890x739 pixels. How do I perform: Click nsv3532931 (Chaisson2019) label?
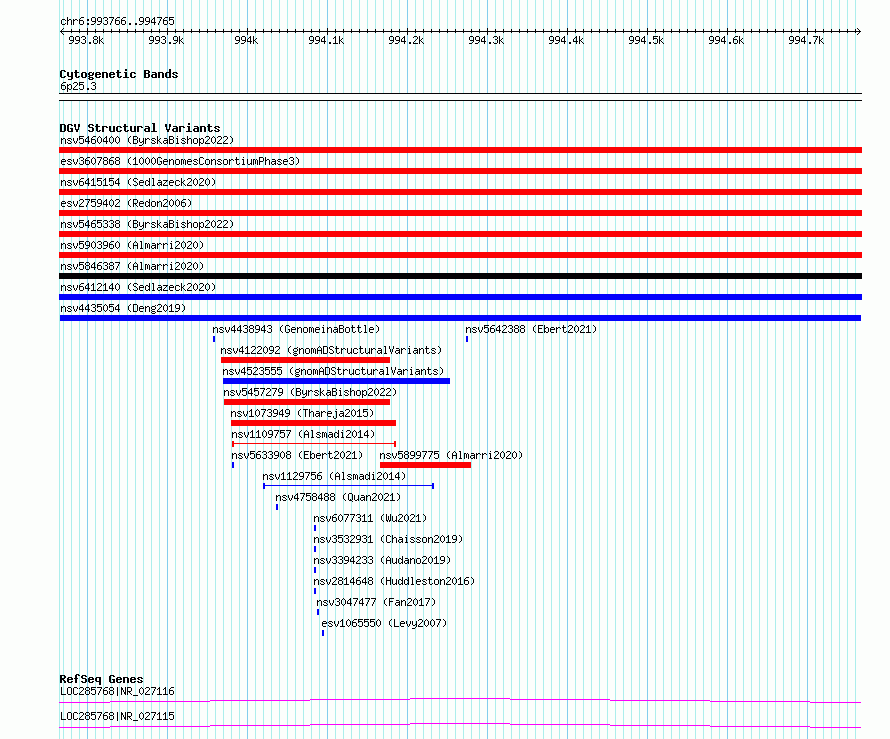388,539
